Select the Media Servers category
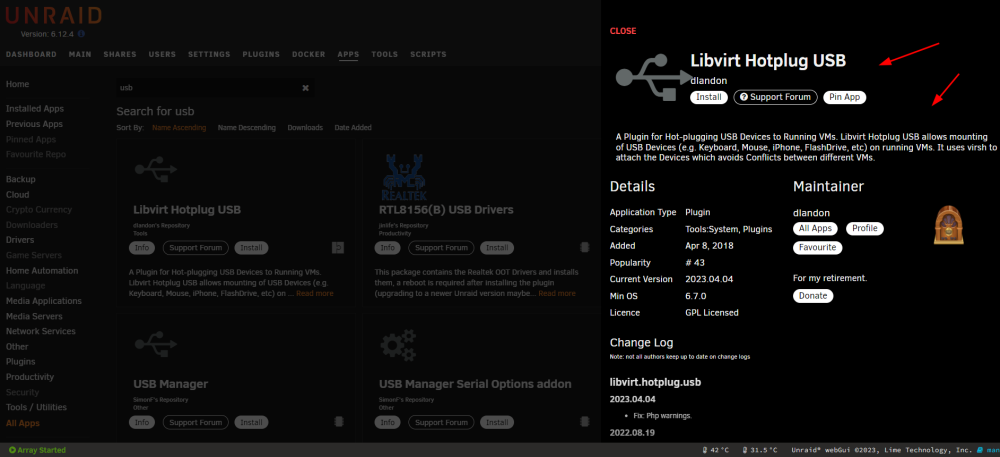The image size is (1000, 457). coord(34,316)
